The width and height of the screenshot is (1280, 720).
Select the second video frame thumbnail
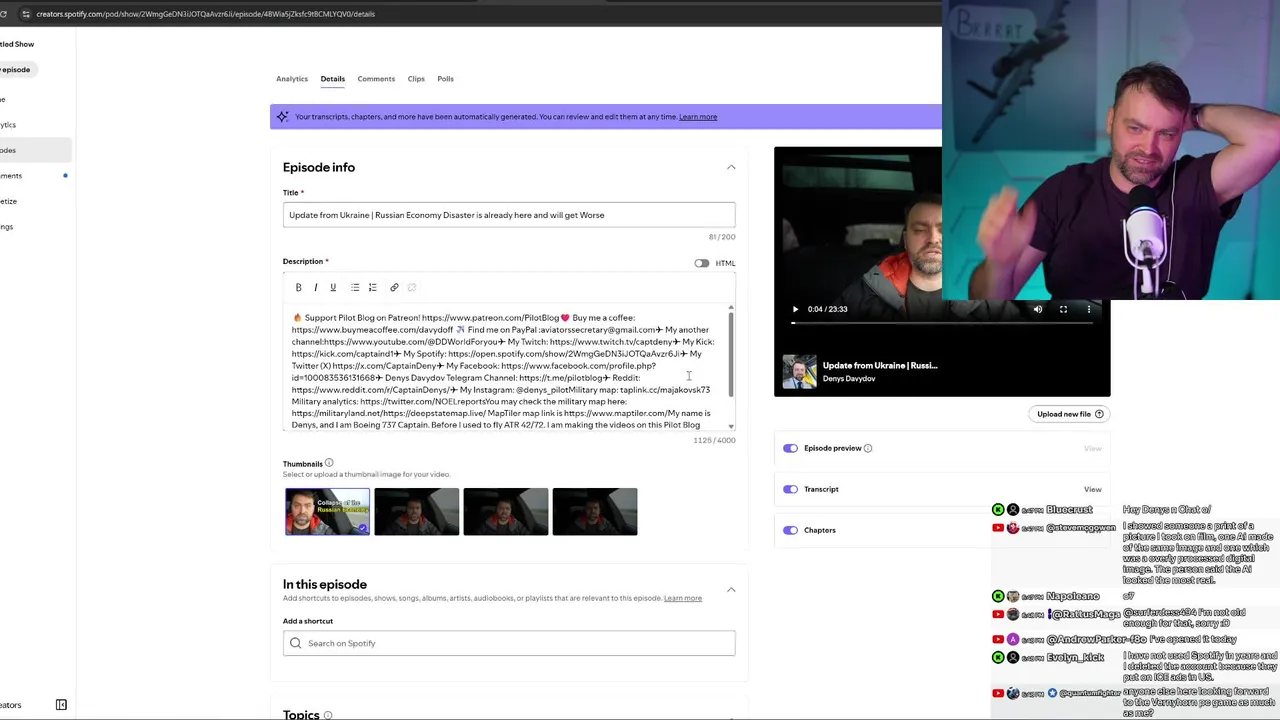(416, 512)
